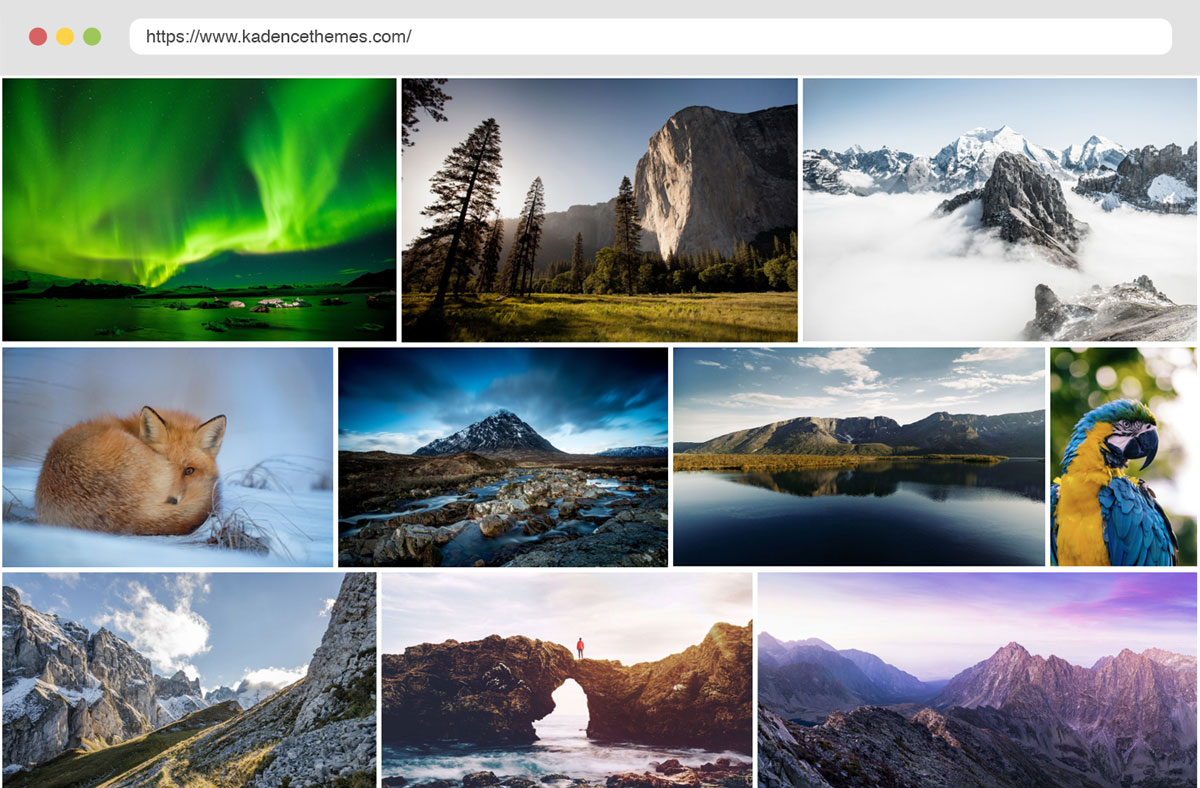
Task: Open the blue-and-yellow macaw parrot photo
Action: [1123, 457]
